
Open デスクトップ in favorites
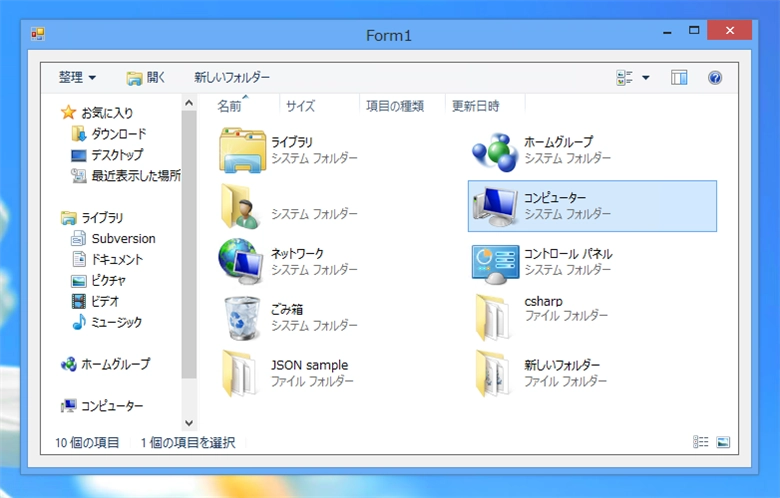[117, 155]
